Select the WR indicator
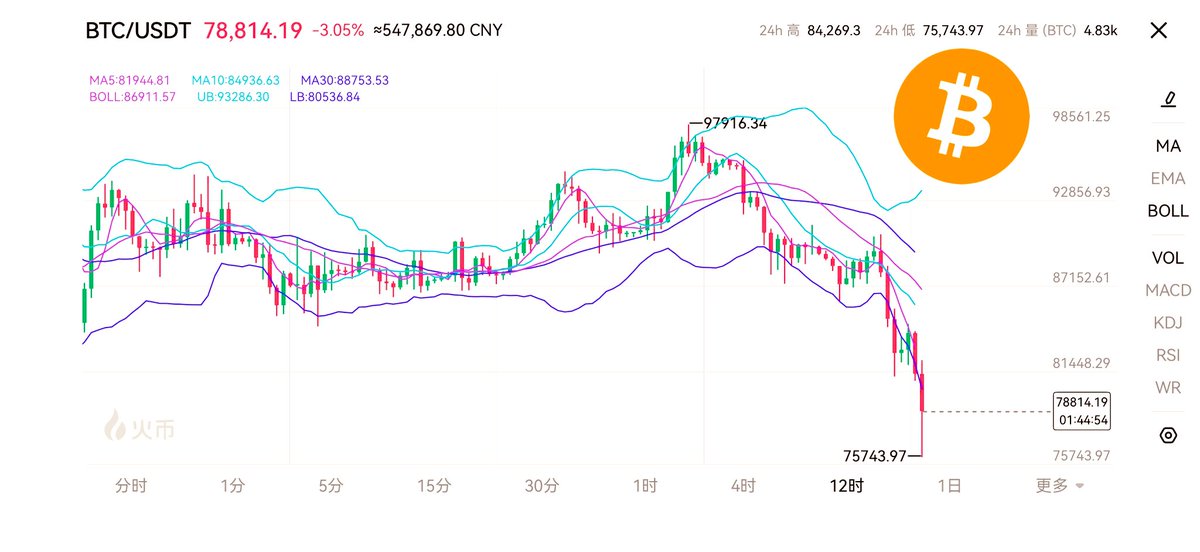This screenshot has width=1200, height=552. [x=1168, y=387]
